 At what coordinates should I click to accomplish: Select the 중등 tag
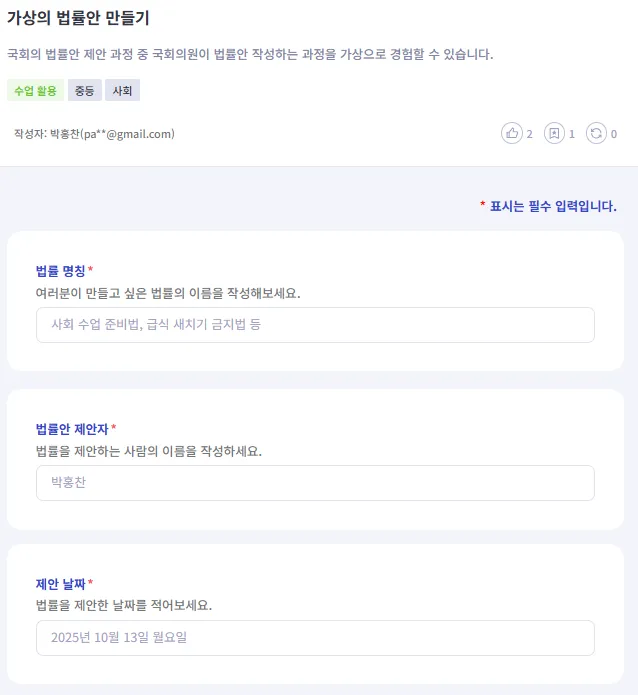point(84,91)
